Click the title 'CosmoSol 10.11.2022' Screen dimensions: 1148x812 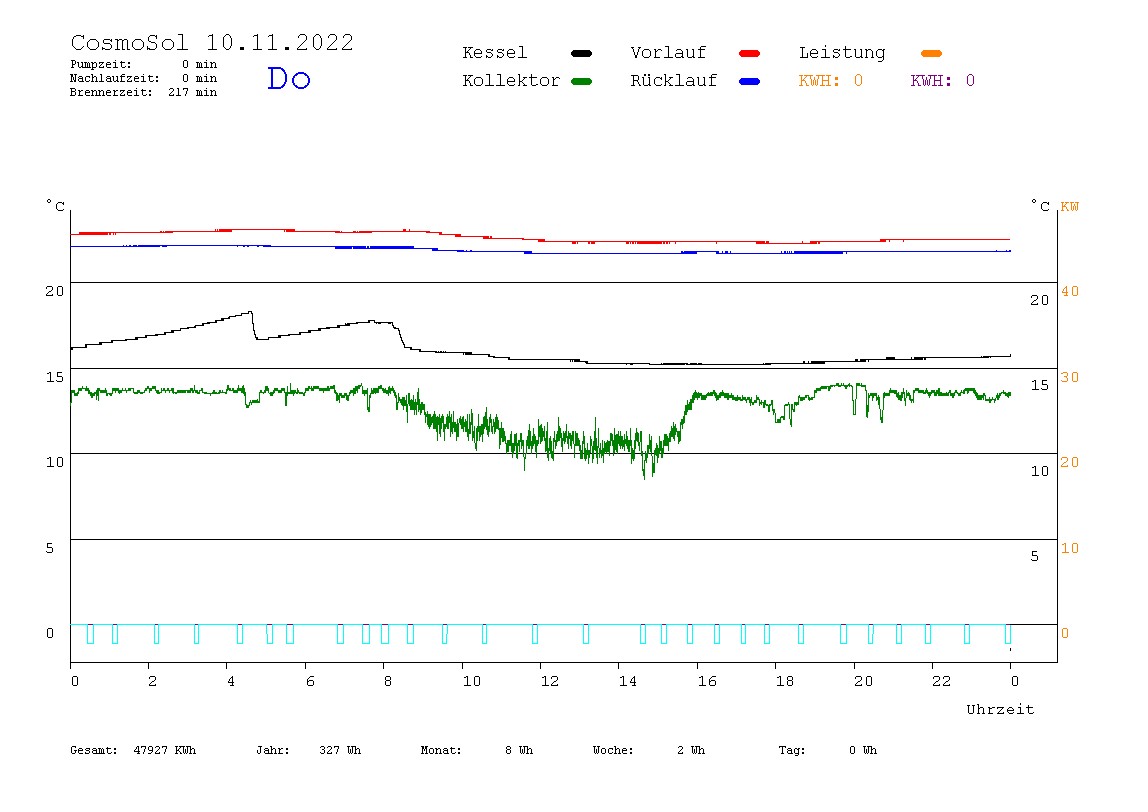212,42
